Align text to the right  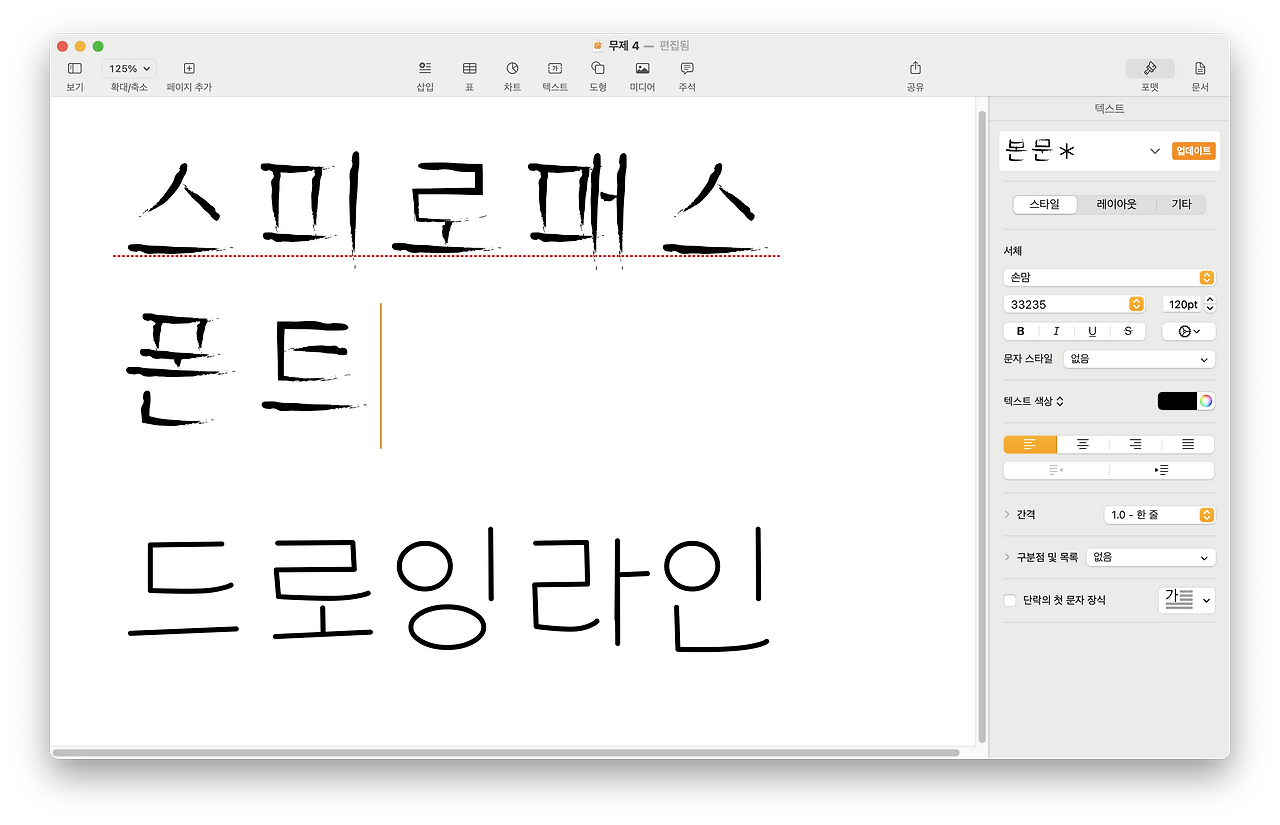point(1135,444)
